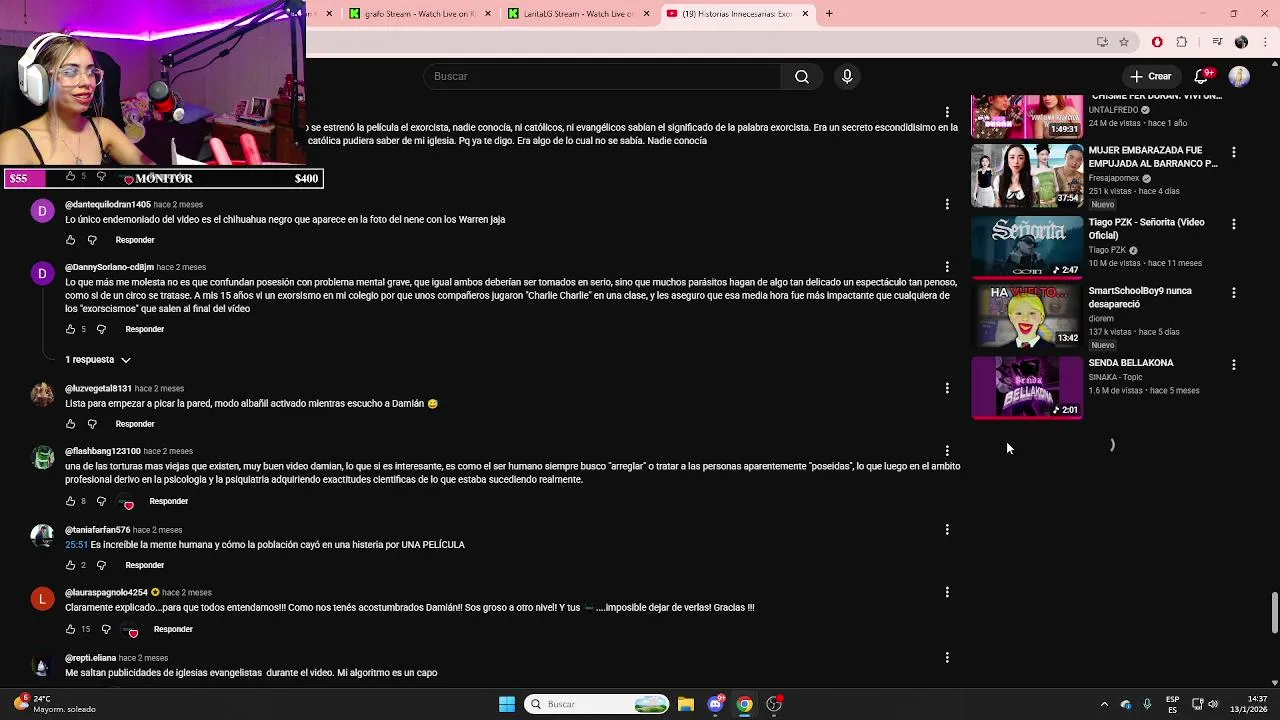This screenshot has width=1280, height=720.
Task: Open options menu for @dantequilodran1405 comment
Action: [947, 204]
